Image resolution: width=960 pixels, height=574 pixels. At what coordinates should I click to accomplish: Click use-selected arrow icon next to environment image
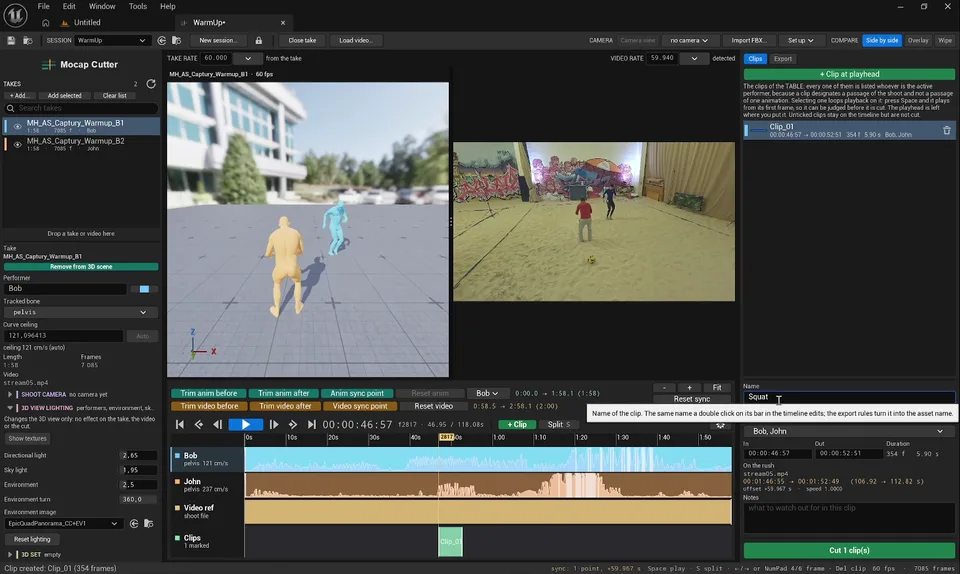click(x=133, y=524)
